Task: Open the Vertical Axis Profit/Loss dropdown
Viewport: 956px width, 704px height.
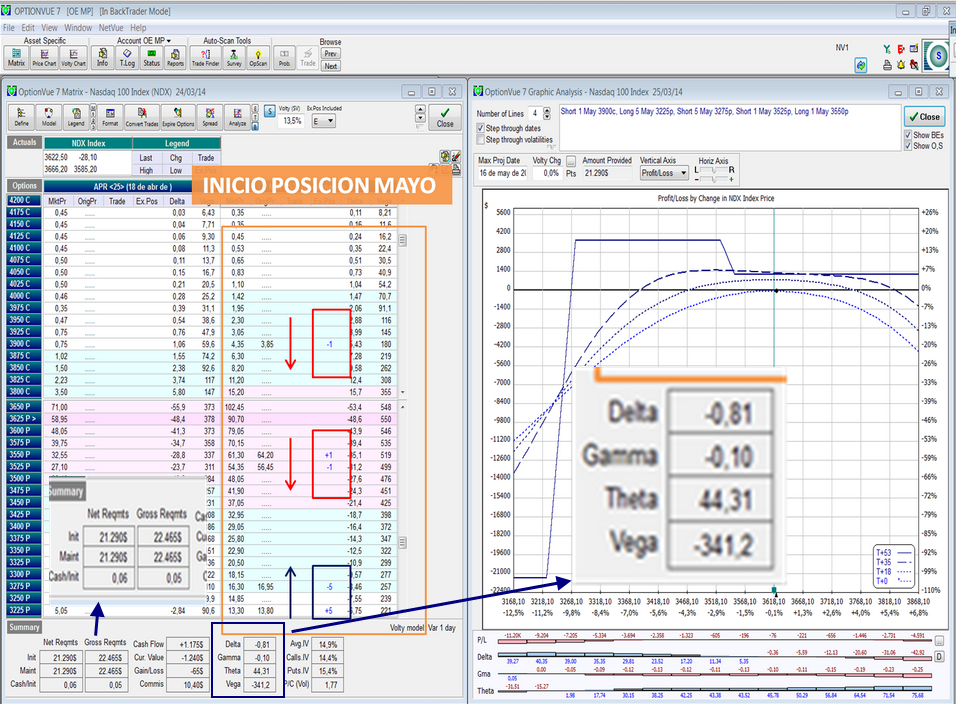Action: pyautogui.click(x=664, y=173)
